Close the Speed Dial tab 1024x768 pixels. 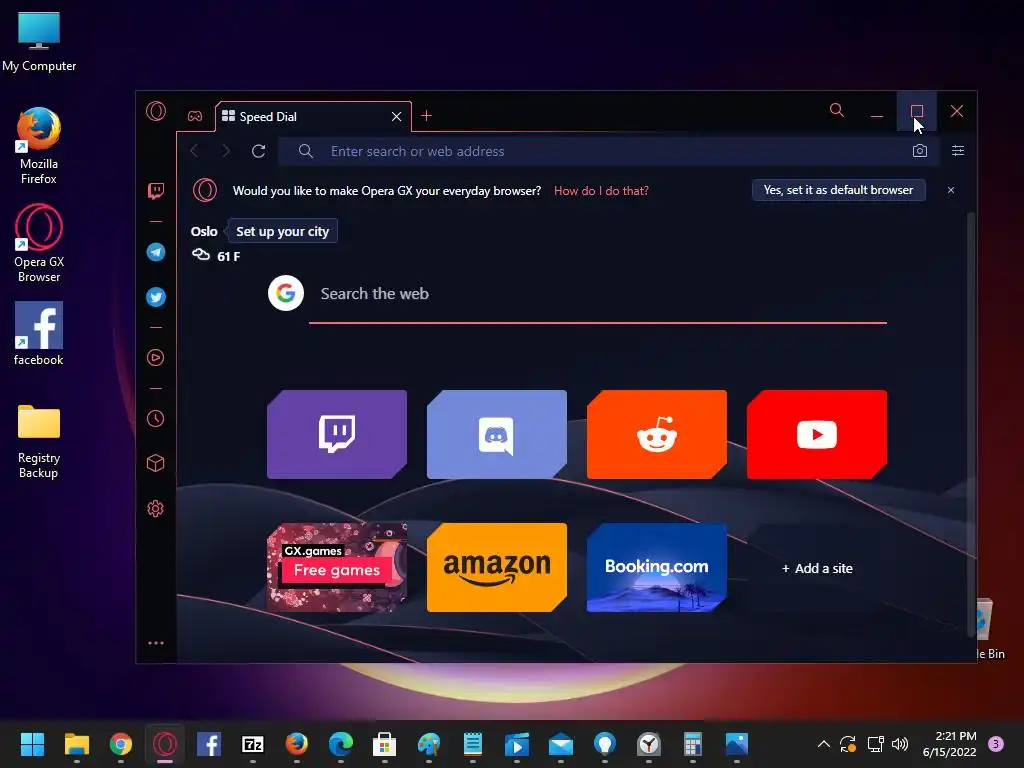click(396, 116)
